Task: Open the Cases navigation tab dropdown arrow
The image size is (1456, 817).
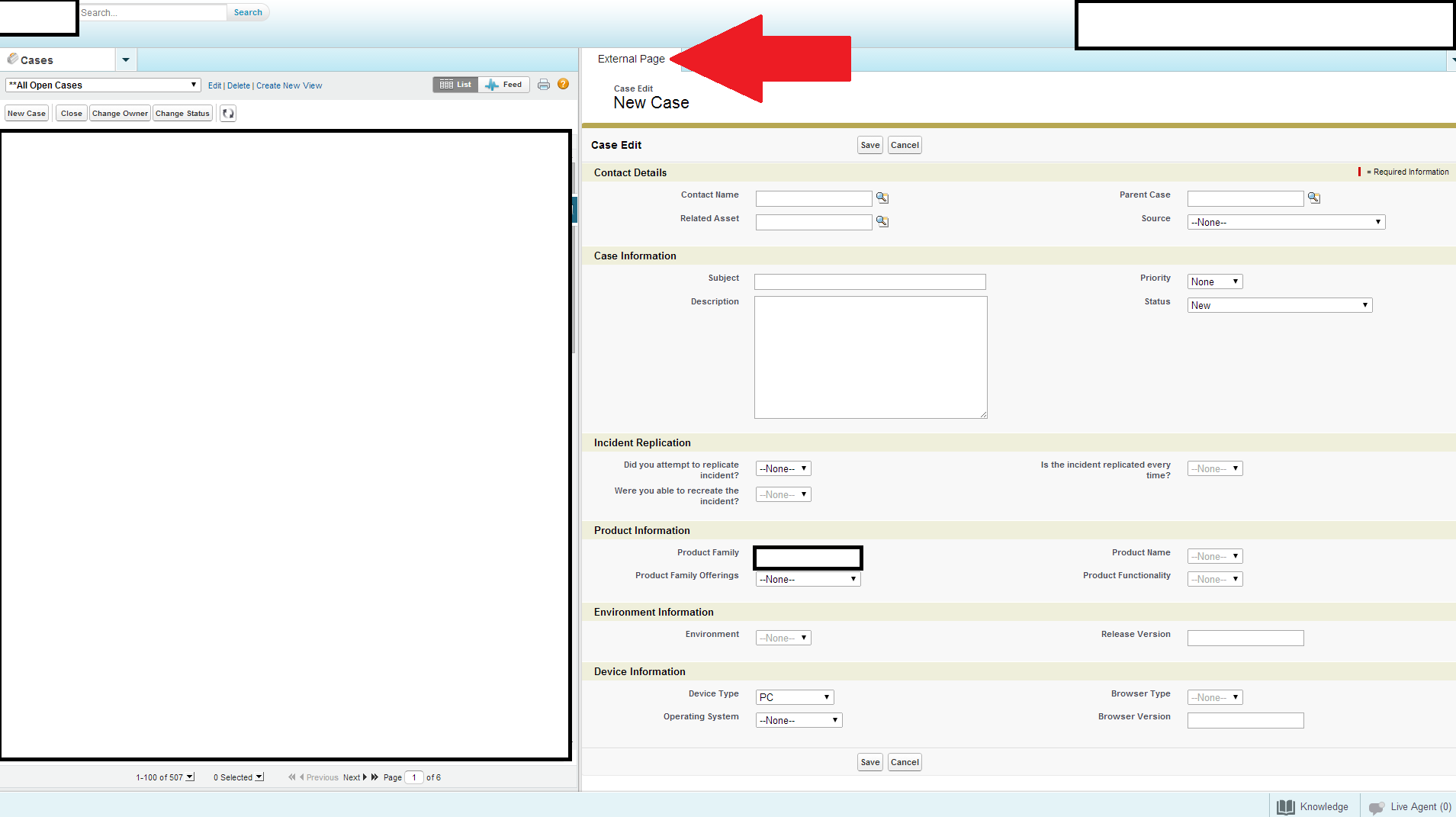Action: (126, 60)
